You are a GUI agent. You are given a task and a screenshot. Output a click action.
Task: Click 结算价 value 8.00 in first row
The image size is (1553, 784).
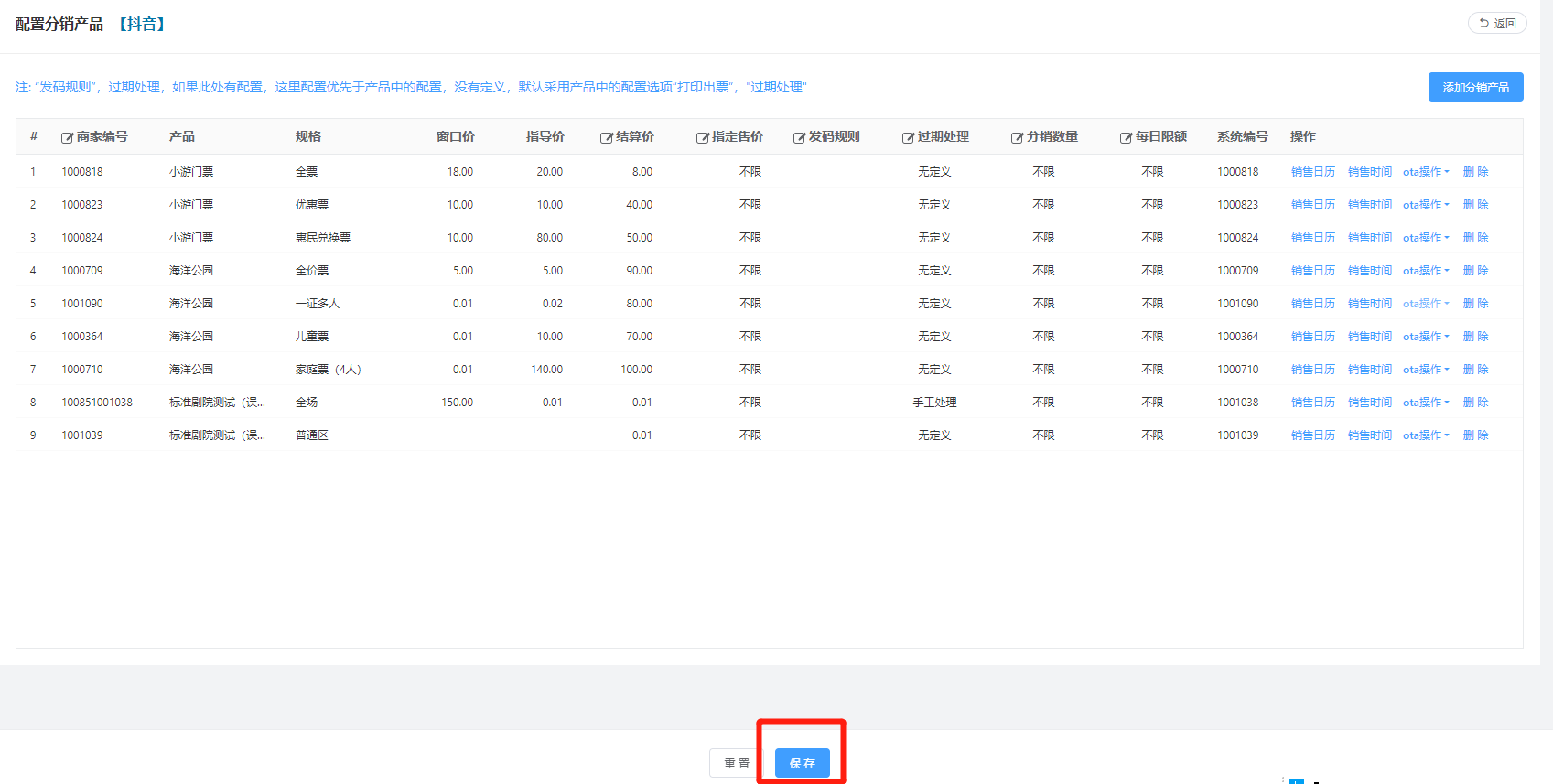coord(642,172)
